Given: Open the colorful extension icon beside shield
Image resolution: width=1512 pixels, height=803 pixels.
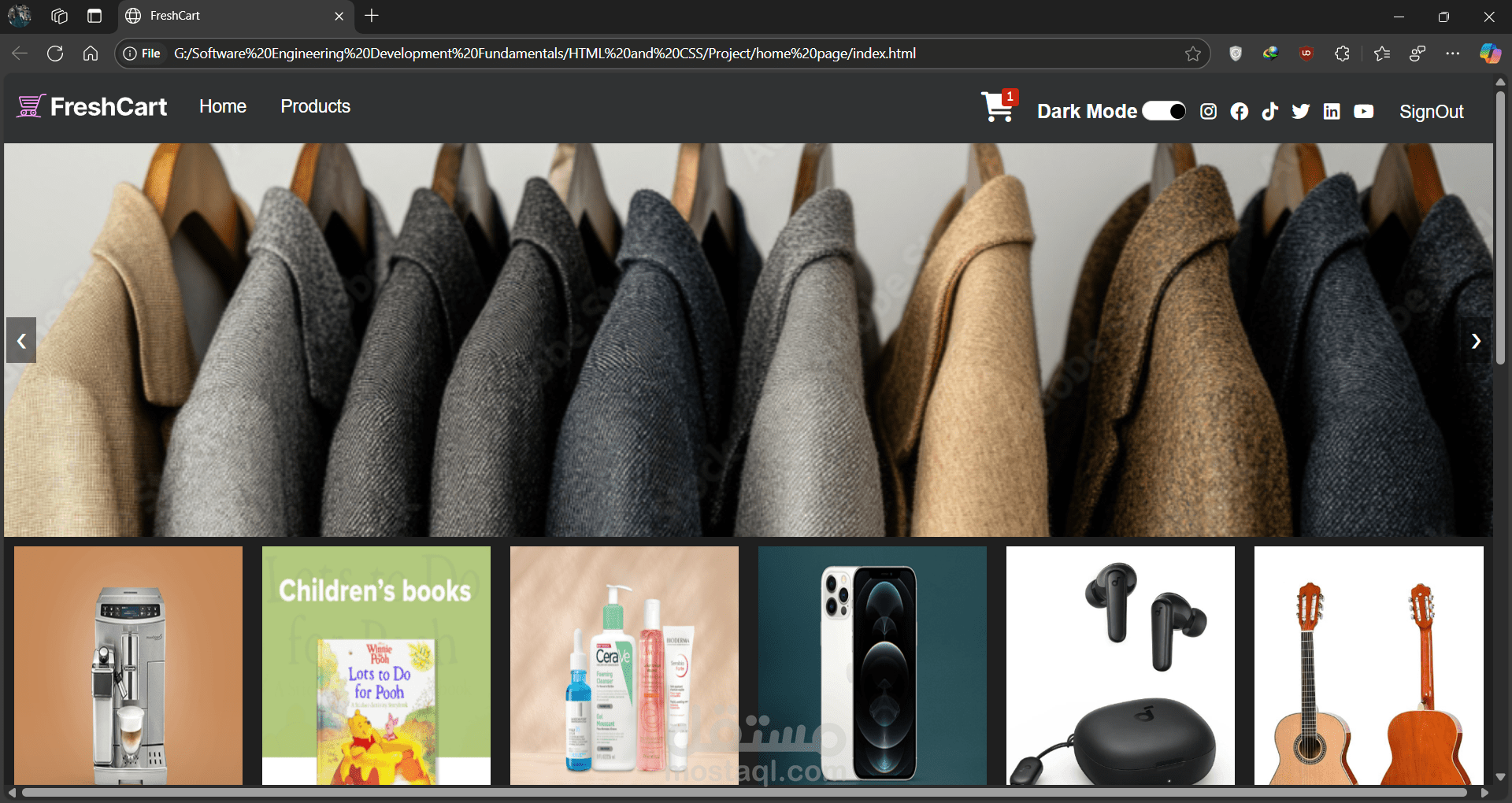Looking at the screenshot, I should [1270, 54].
